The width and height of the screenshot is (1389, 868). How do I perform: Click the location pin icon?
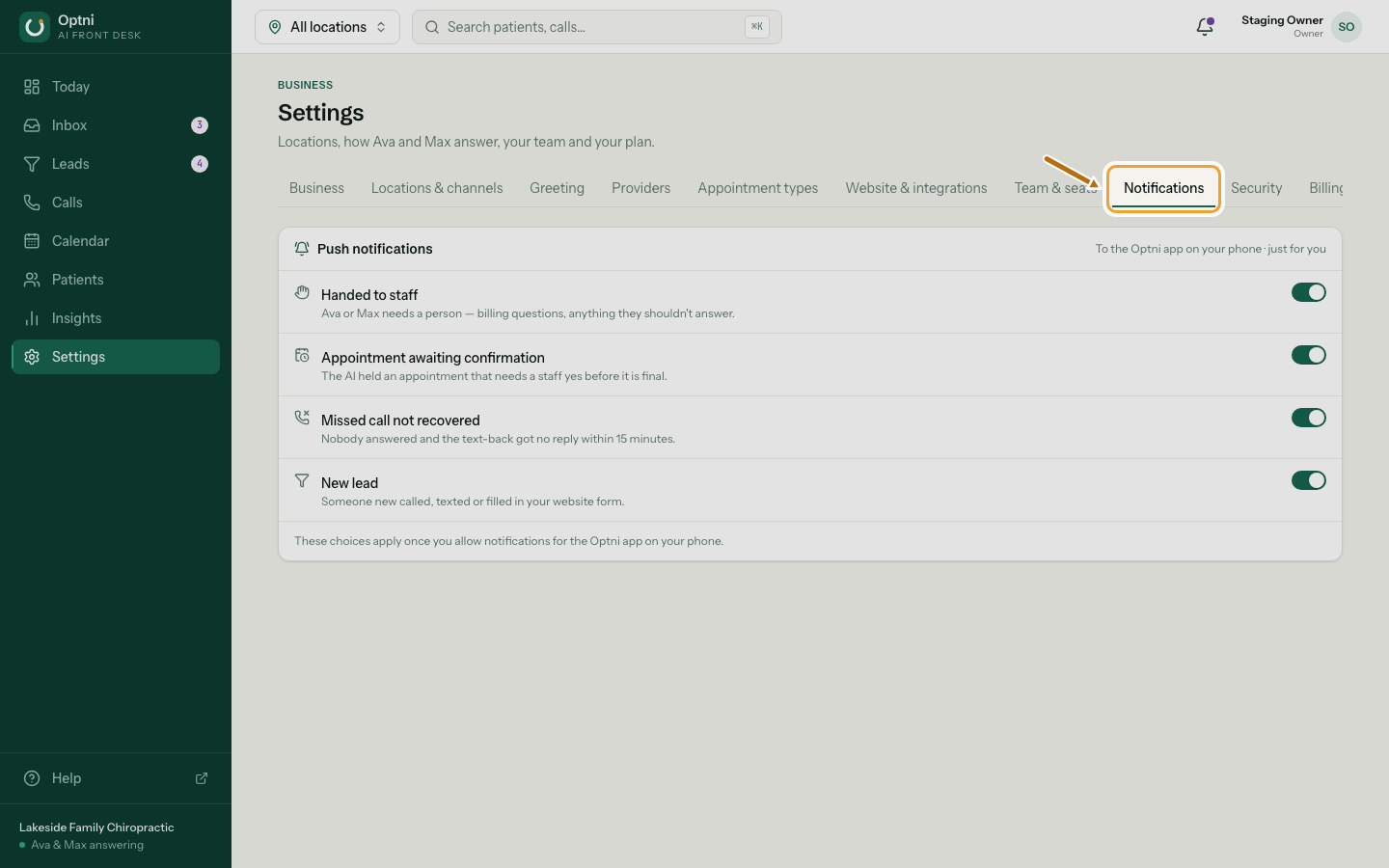point(275,27)
